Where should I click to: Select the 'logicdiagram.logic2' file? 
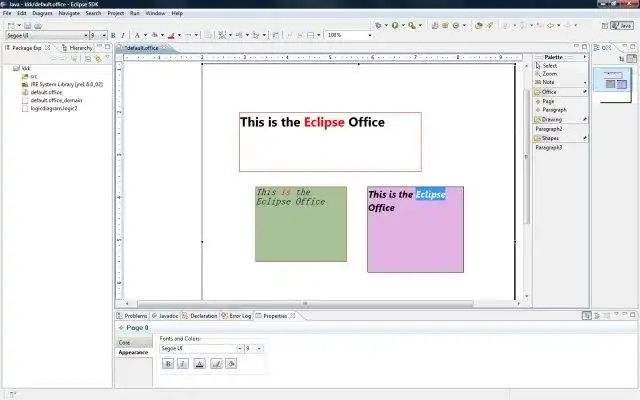49,108
